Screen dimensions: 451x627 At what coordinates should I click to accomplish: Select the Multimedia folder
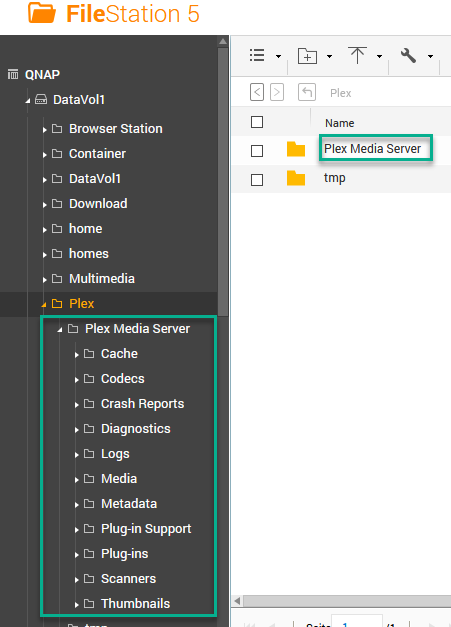point(102,279)
